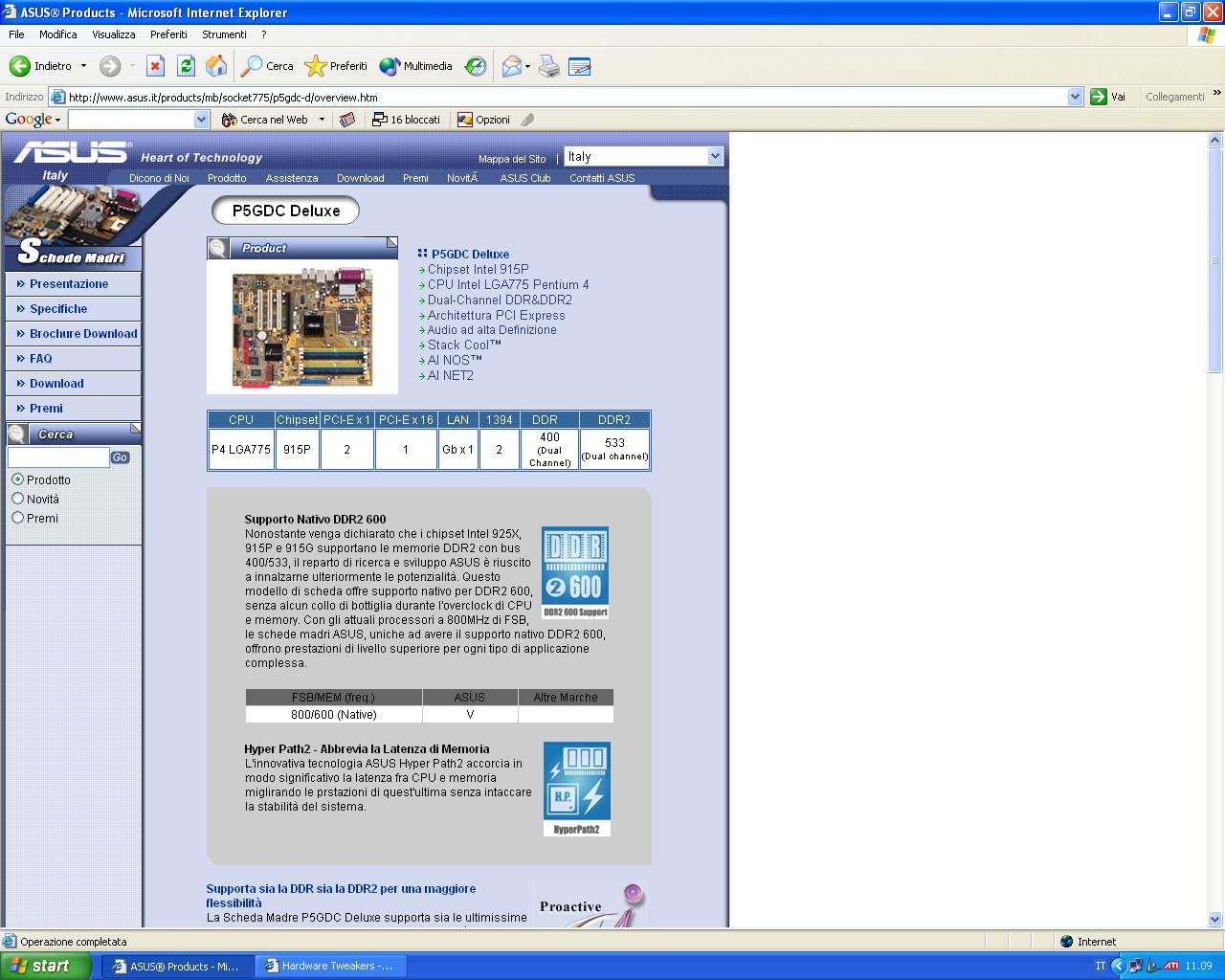Click the DDR2 600 Support badge
Viewport: 1225px width, 980px height.
(575, 572)
